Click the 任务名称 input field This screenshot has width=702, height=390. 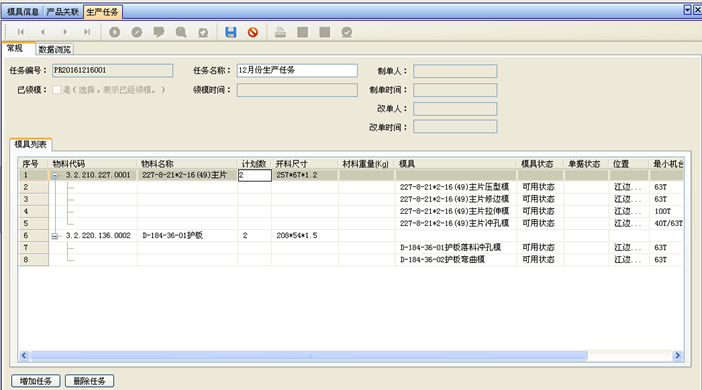coord(297,70)
